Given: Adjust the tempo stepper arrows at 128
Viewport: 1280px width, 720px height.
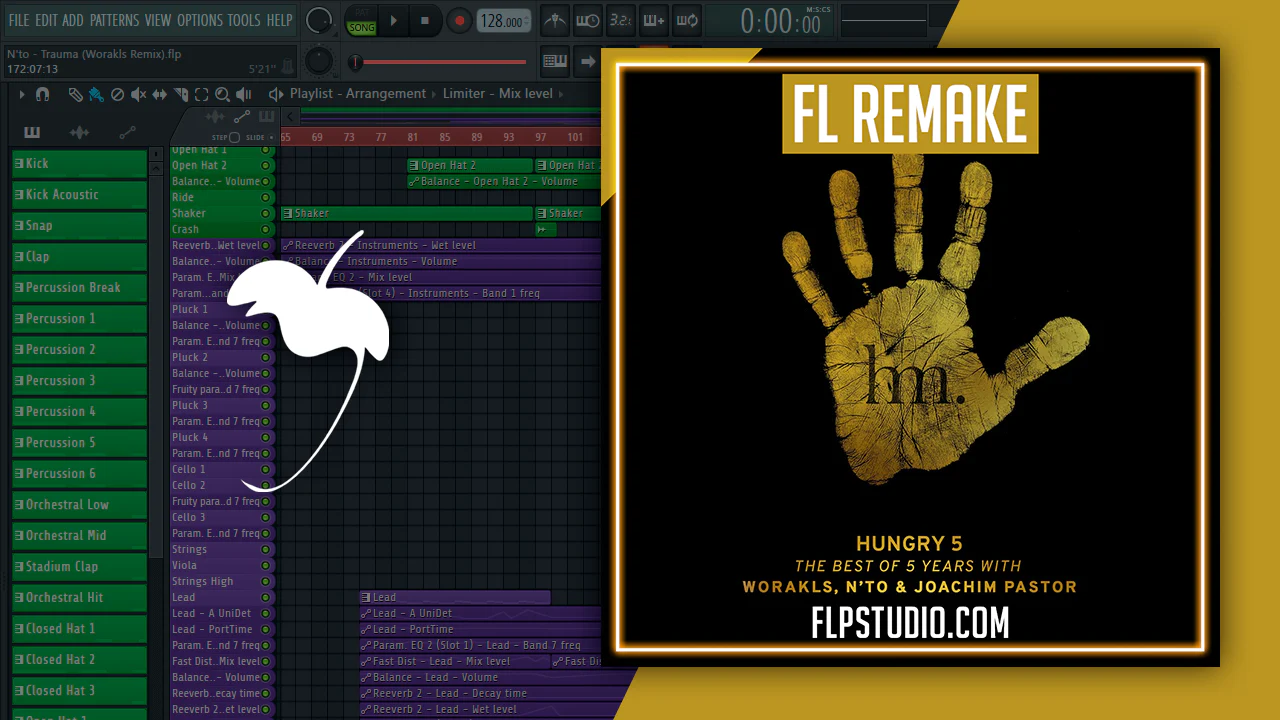Looking at the screenshot, I should point(527,21).
